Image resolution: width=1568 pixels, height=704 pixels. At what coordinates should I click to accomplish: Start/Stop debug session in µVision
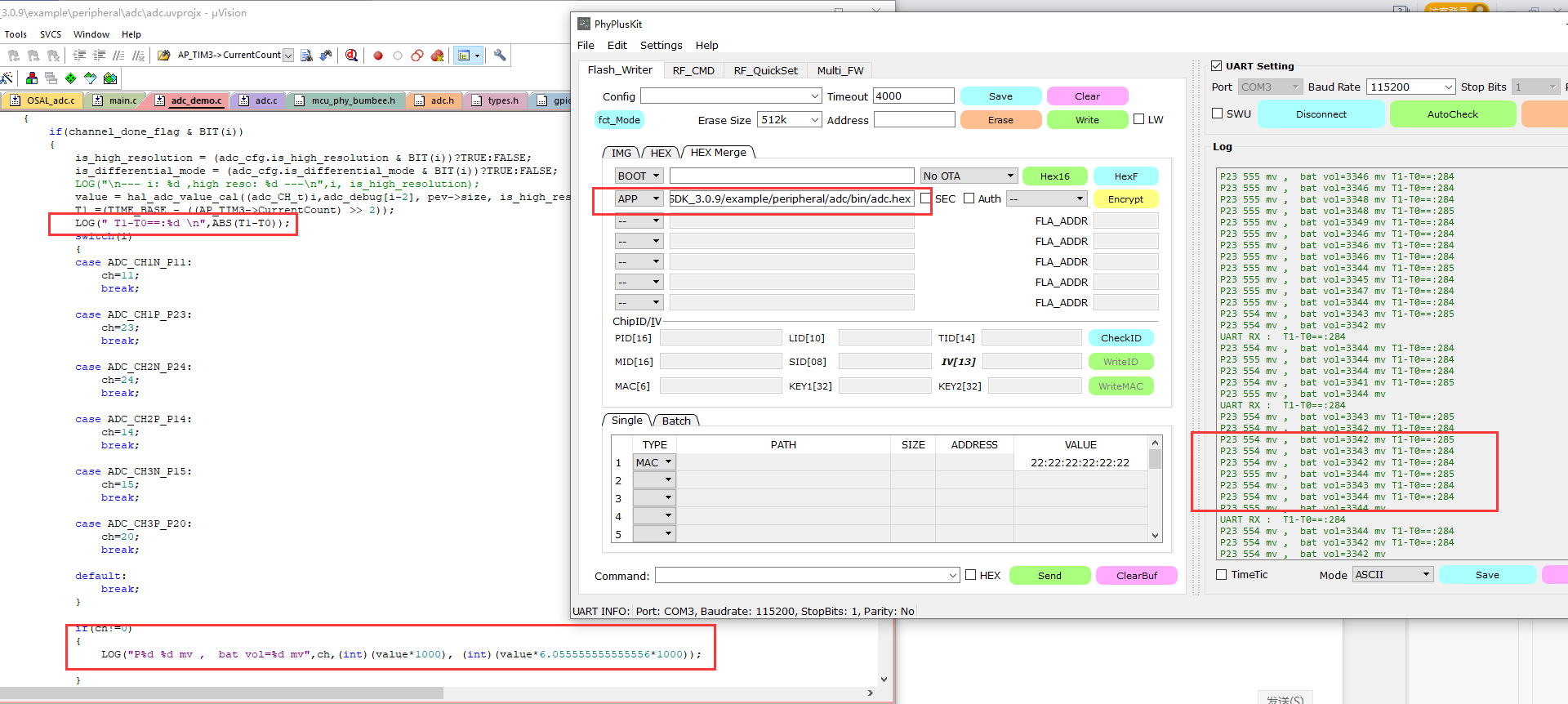(x=351, y=56)
